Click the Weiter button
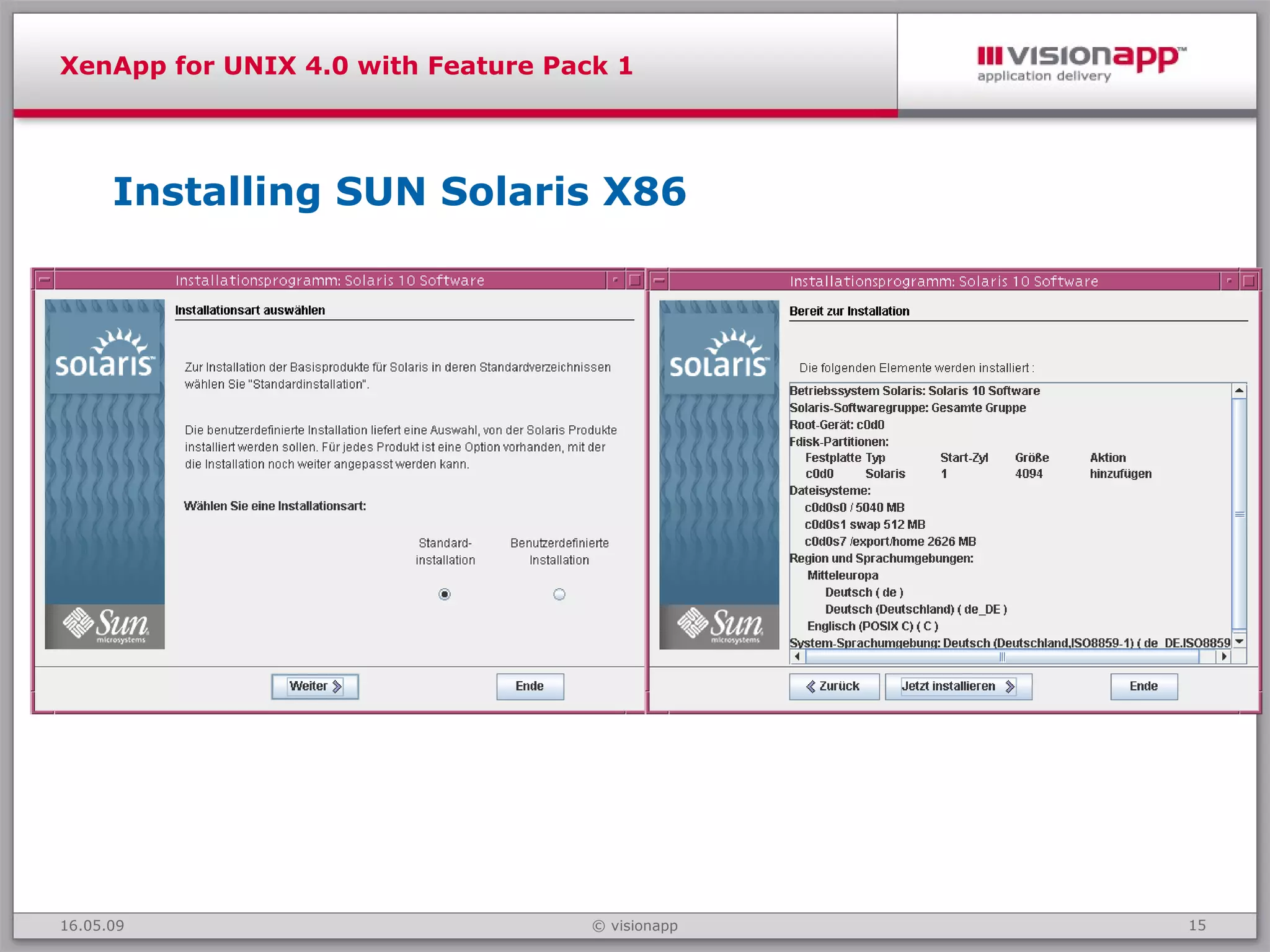Viewport: 1270px width, 952px height. coord(315,687)
